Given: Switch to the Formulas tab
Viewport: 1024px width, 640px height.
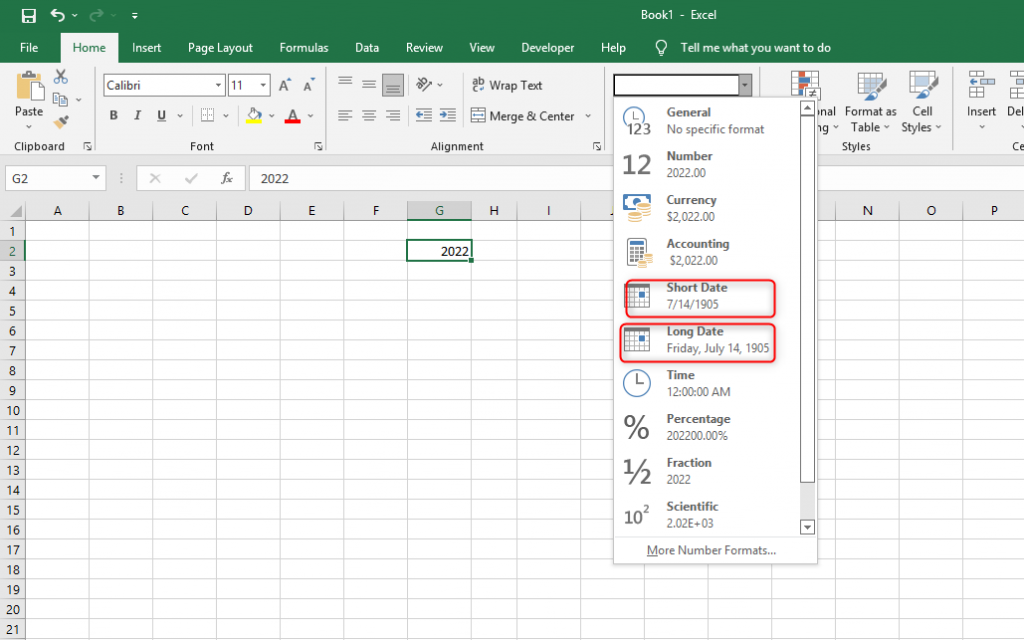Looking at the screenshot, I should [x=303, y=47].
